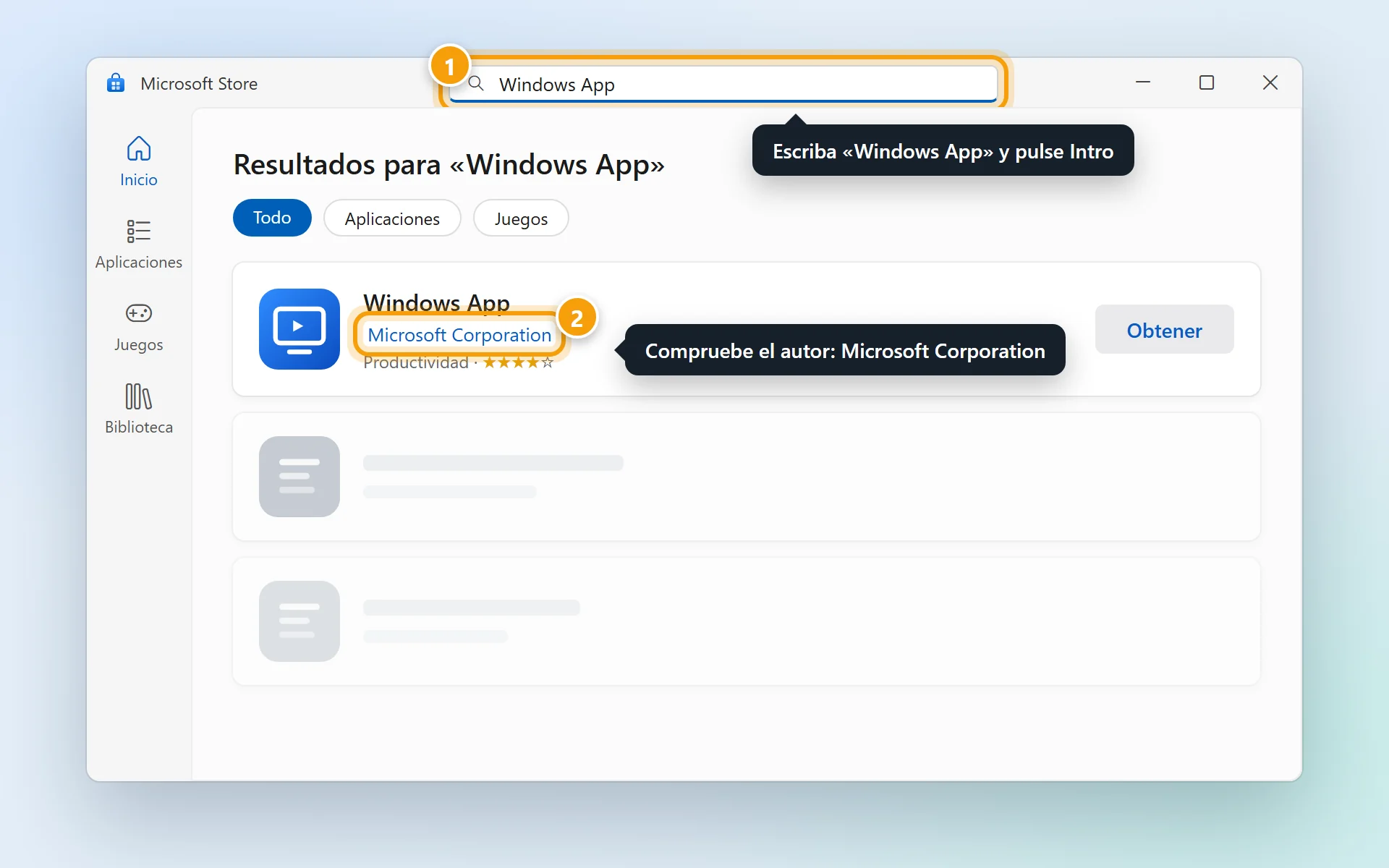This screenshot has height=868, width=1389.
Task: Click the Productividad category text
Action: click(416, 362)
